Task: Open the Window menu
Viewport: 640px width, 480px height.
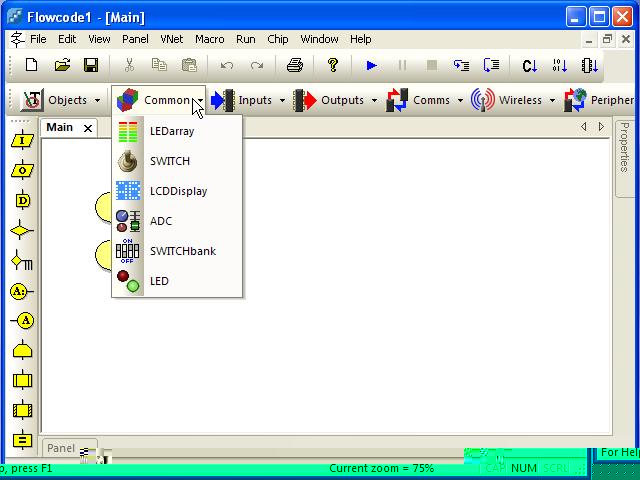Action: click(319, 39)
